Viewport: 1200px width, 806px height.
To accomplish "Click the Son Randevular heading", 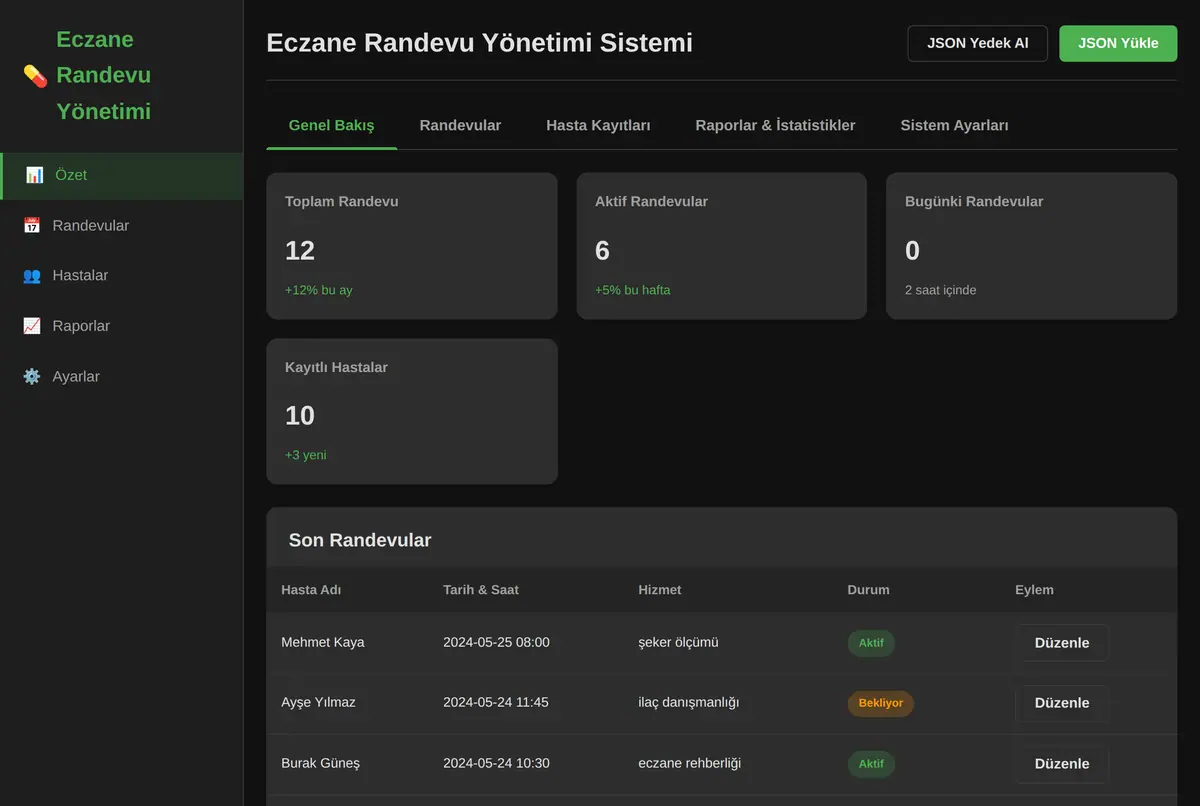I will click(x=360, y=540).
